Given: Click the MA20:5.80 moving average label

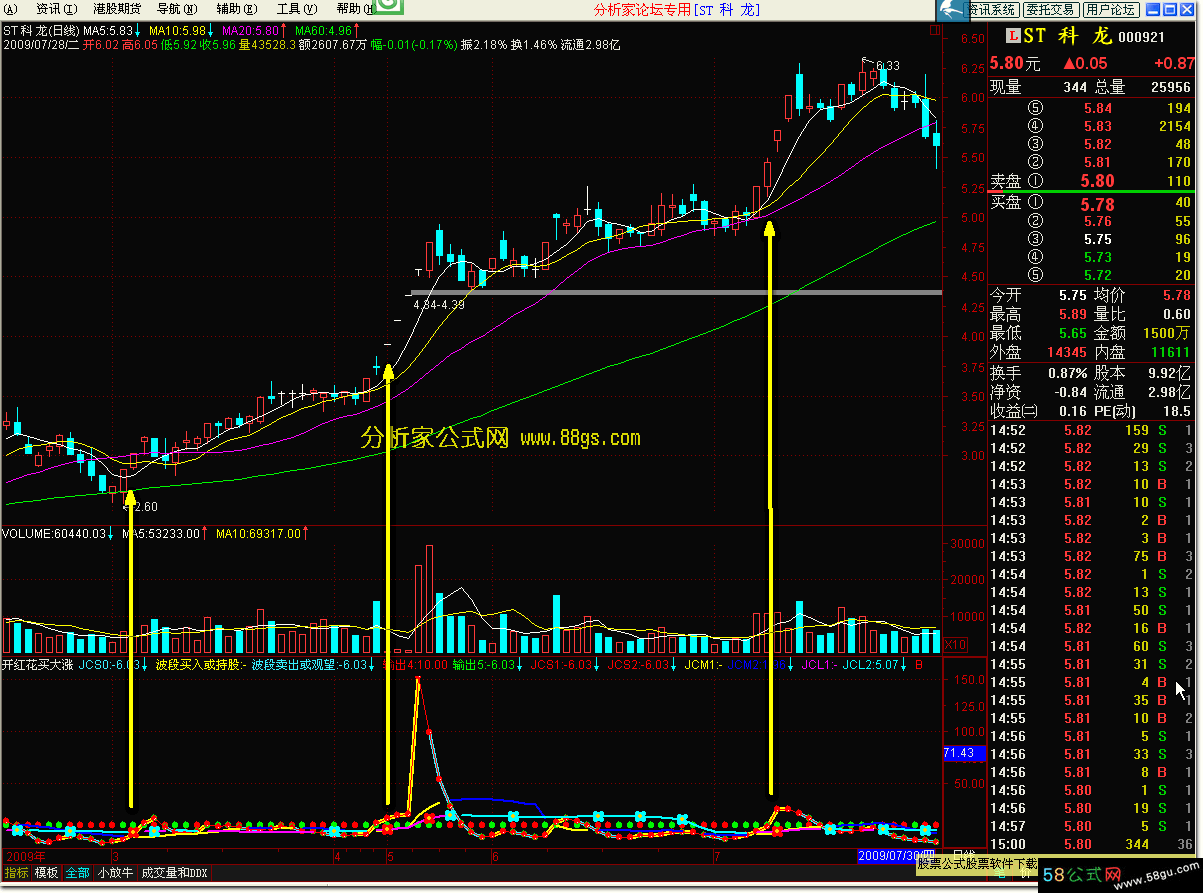Looking at the screenshot, I should tap(252, 31).
